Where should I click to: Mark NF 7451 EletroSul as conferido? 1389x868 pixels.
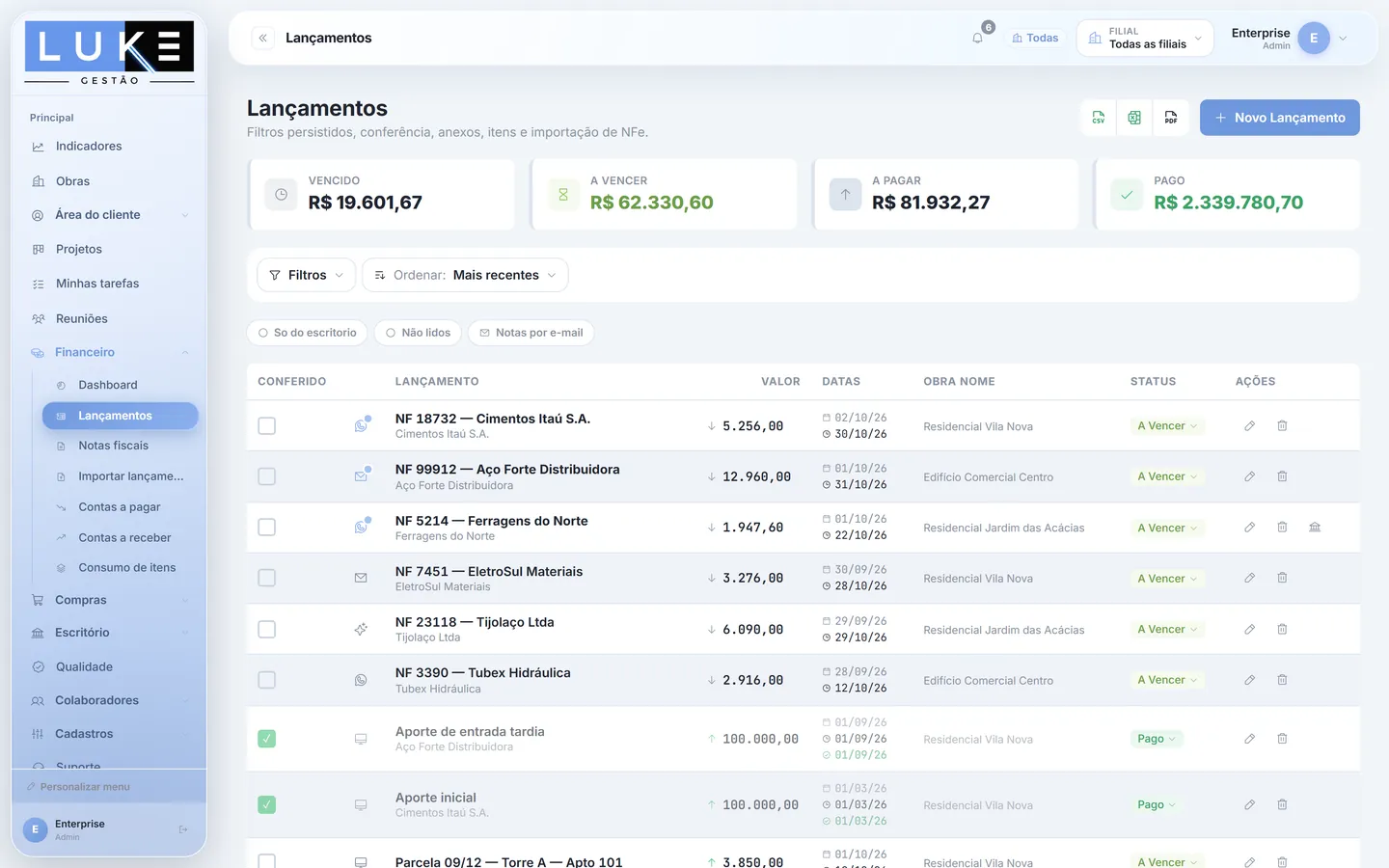(267, 578)
